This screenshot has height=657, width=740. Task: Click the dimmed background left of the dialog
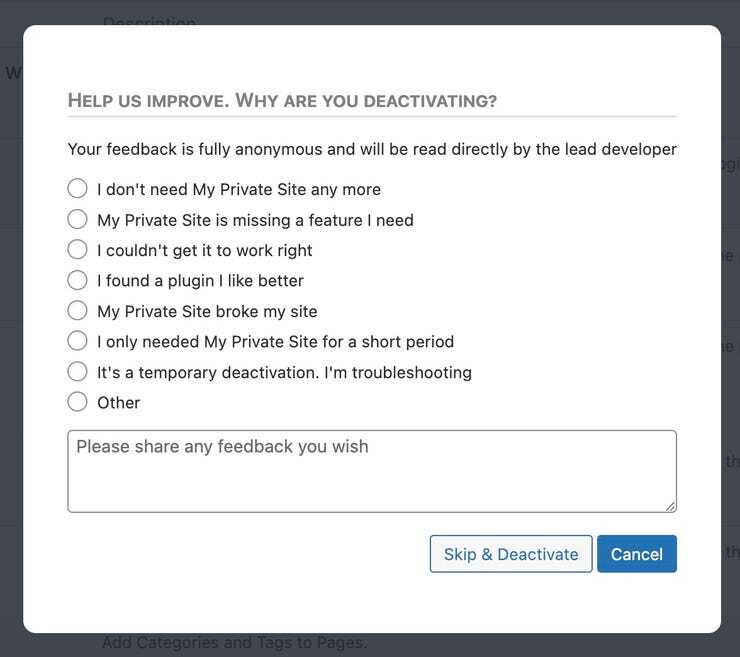pos(11,330)
